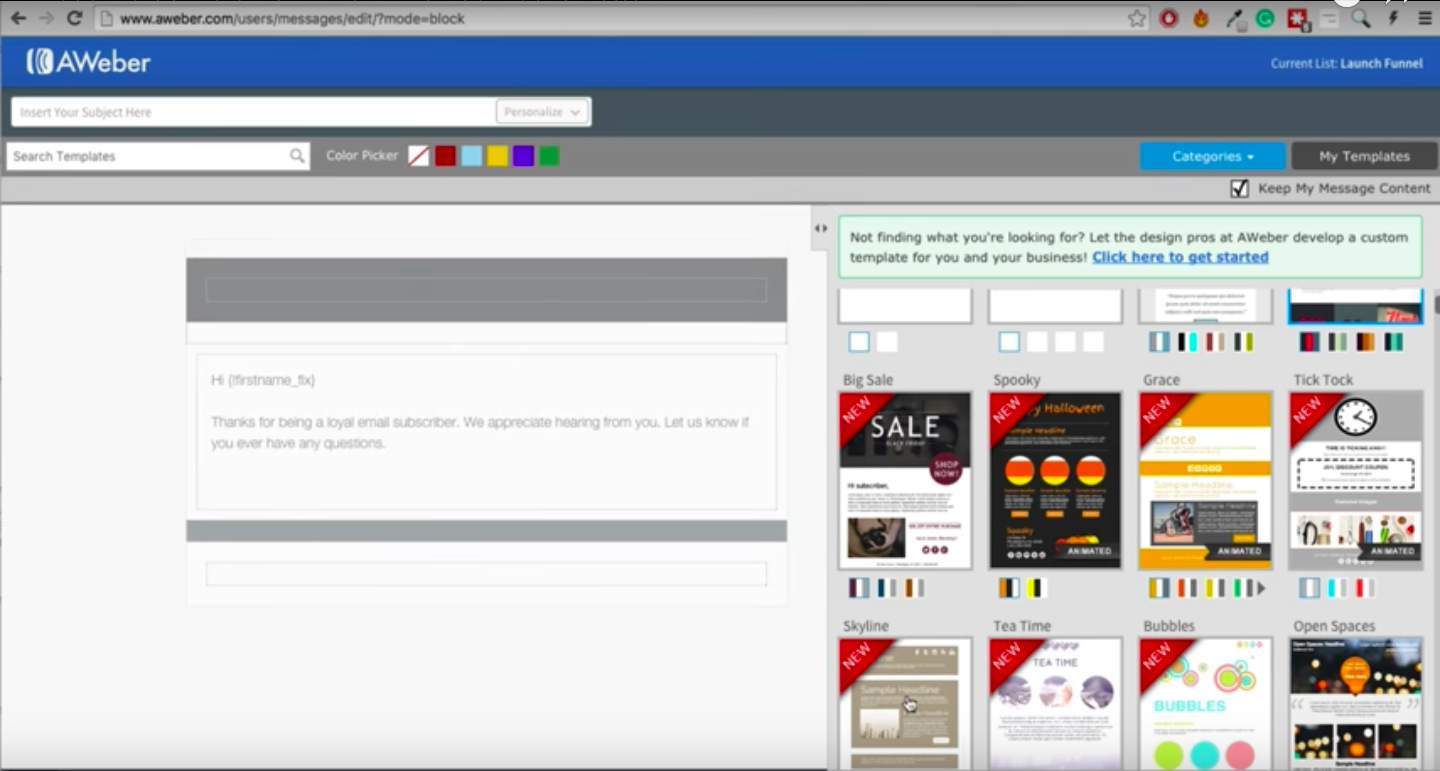Click the Tick Tock template name

(x=1323, y=380)
